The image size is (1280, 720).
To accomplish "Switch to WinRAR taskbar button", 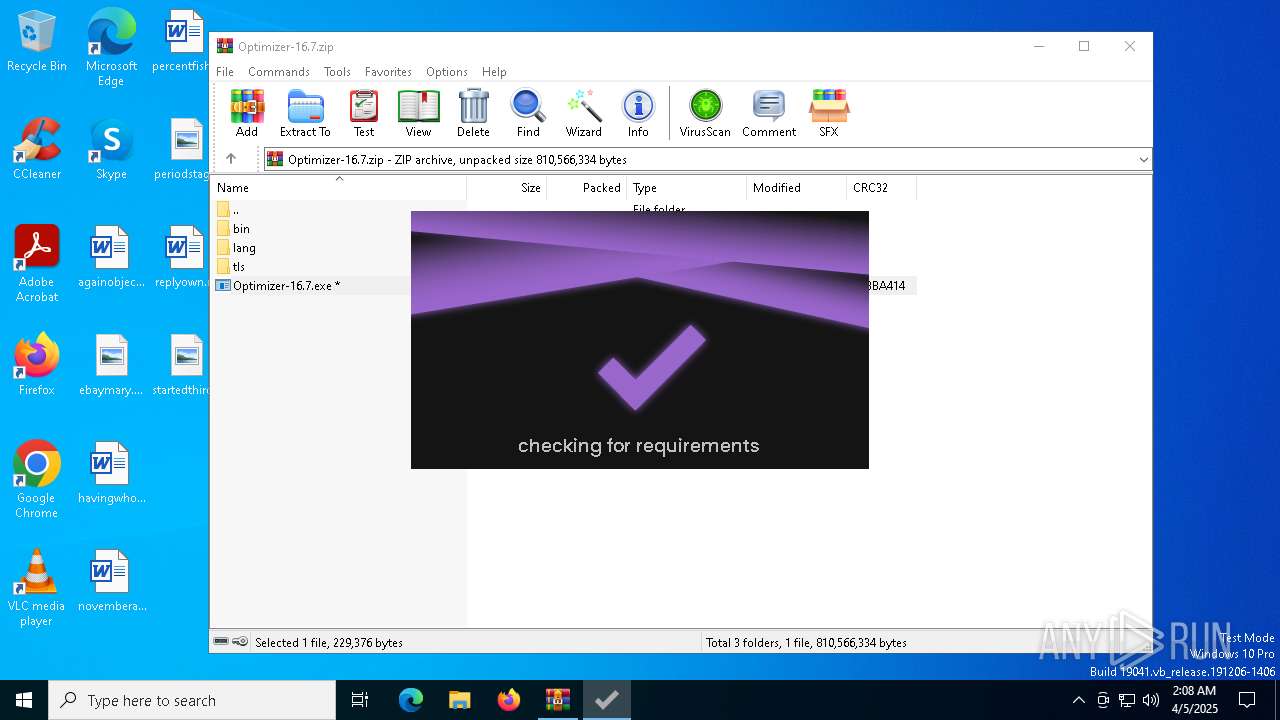I will click(x=558, y=700).
